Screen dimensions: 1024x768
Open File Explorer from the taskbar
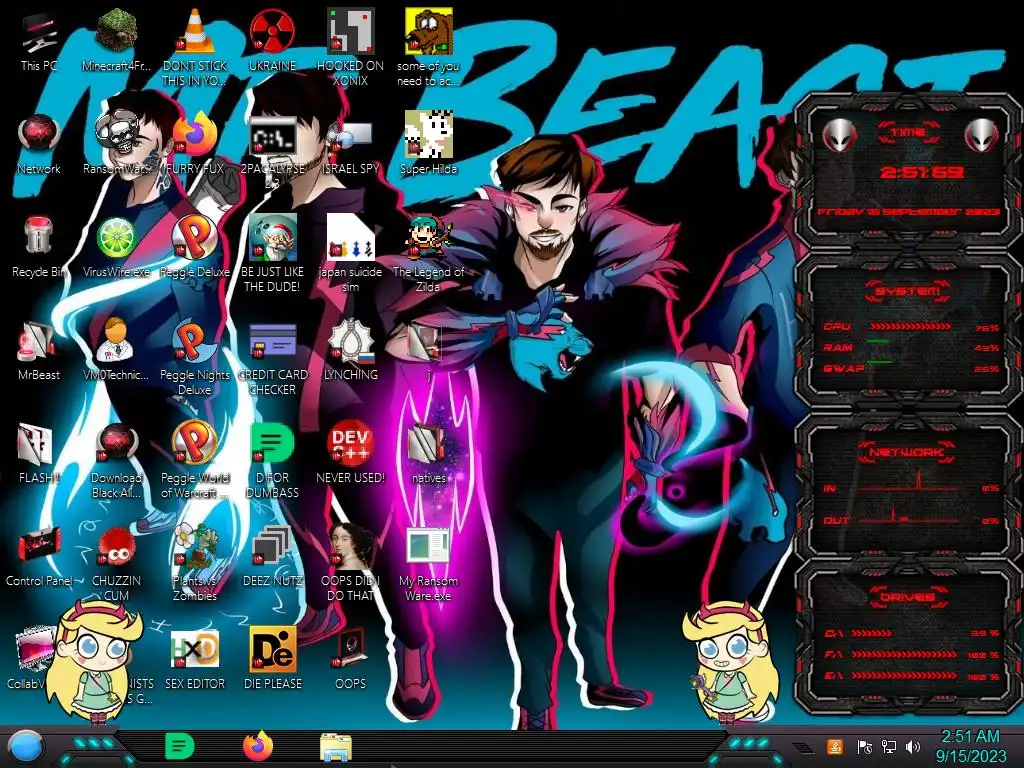pos(336,746)
